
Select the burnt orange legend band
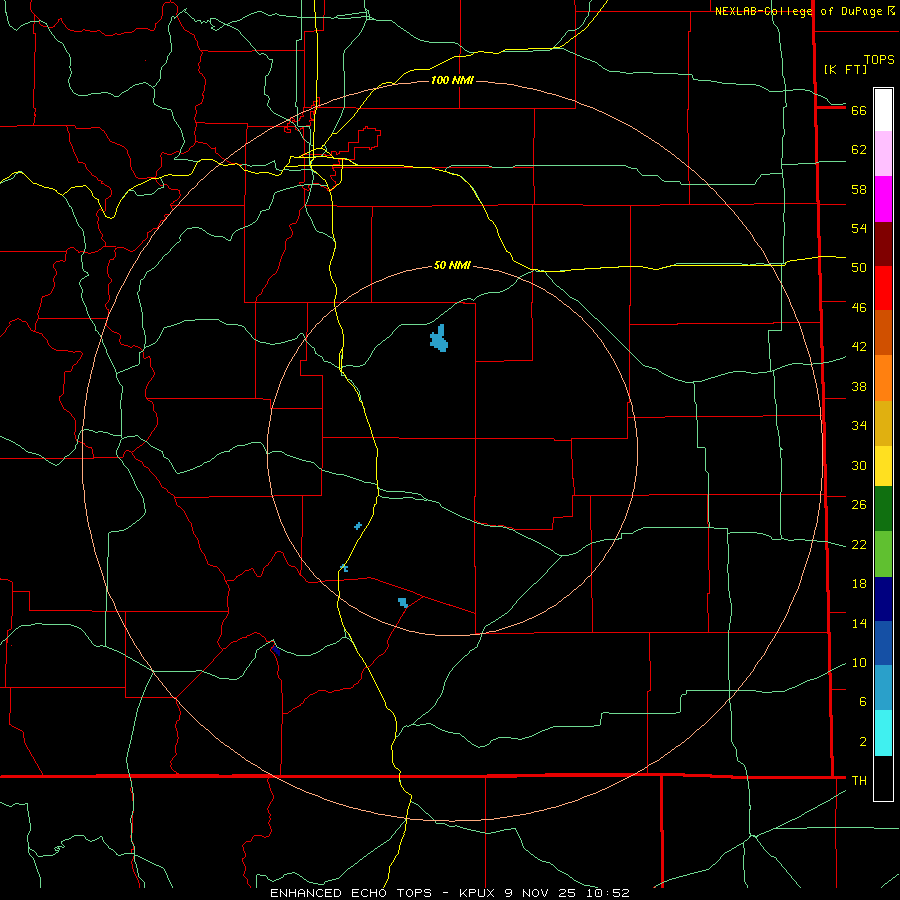883,332
